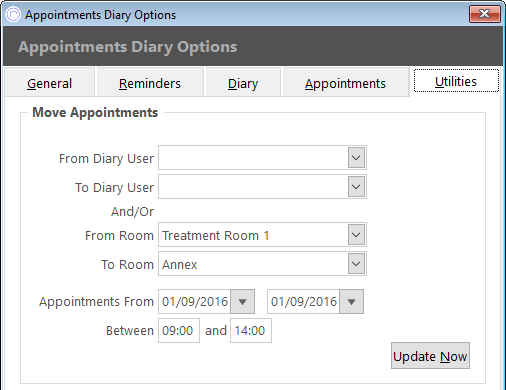Open the To Room dropdown arrow
Image resolution: width=506 pixels, height=390 pixels.
356,264
